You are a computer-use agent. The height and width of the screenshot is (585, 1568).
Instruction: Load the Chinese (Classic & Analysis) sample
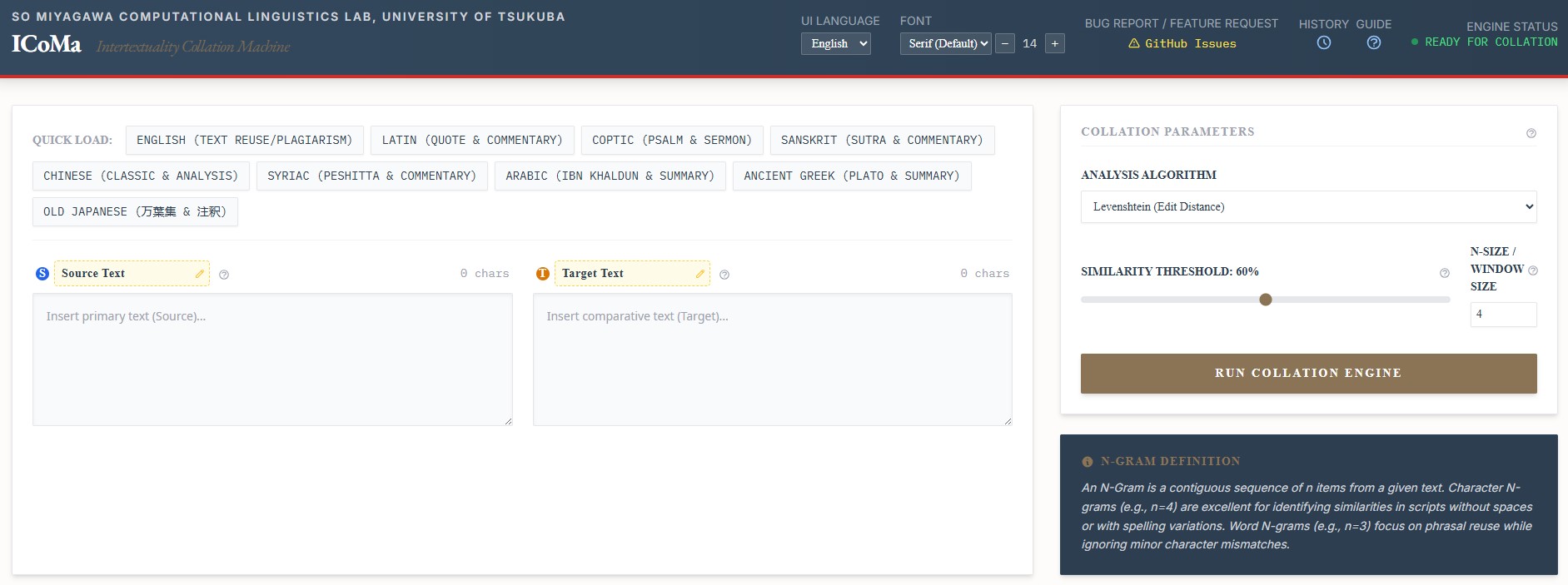(x=141, y=176)
